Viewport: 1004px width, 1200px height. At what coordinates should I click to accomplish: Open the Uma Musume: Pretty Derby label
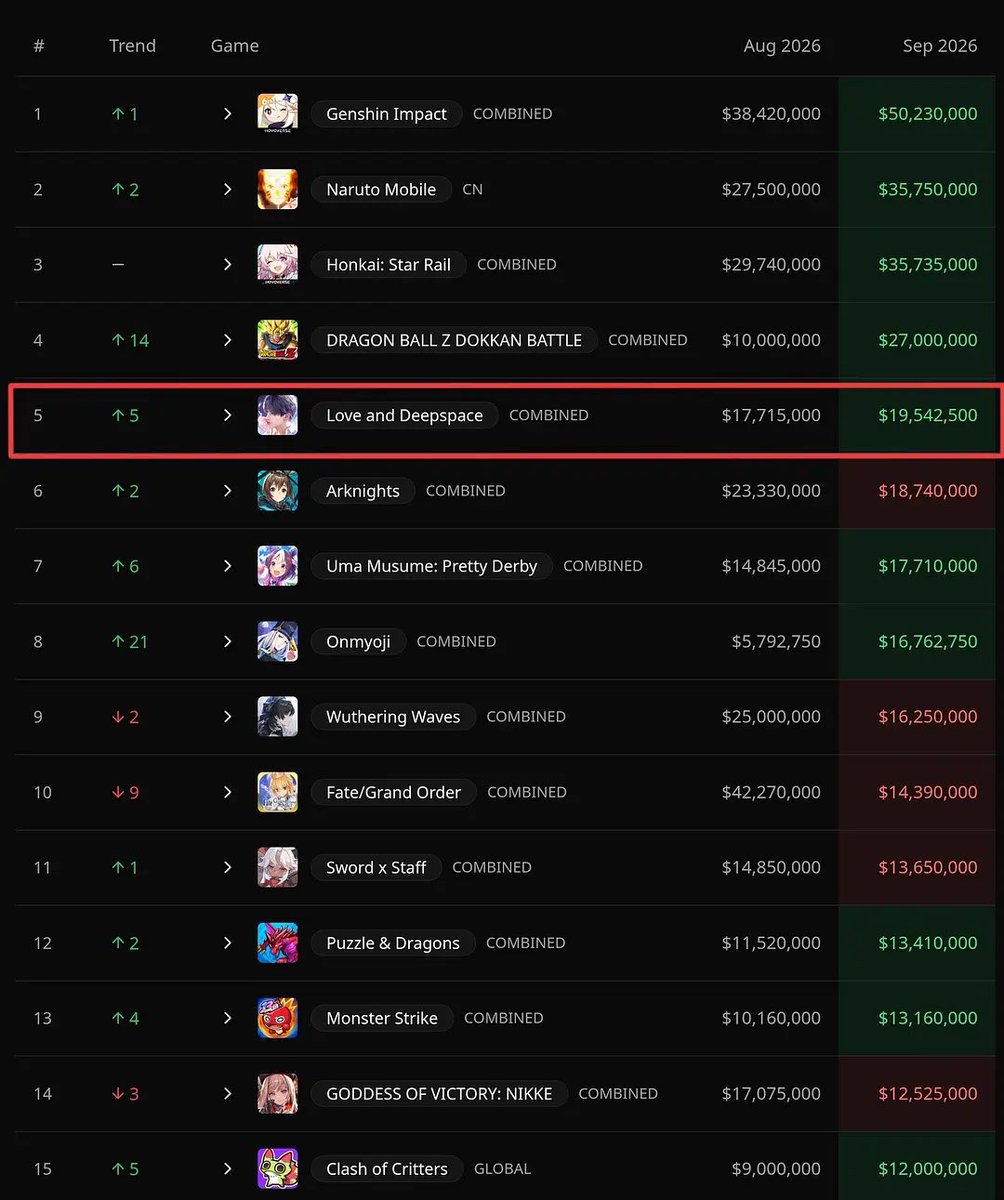[431, 566]
